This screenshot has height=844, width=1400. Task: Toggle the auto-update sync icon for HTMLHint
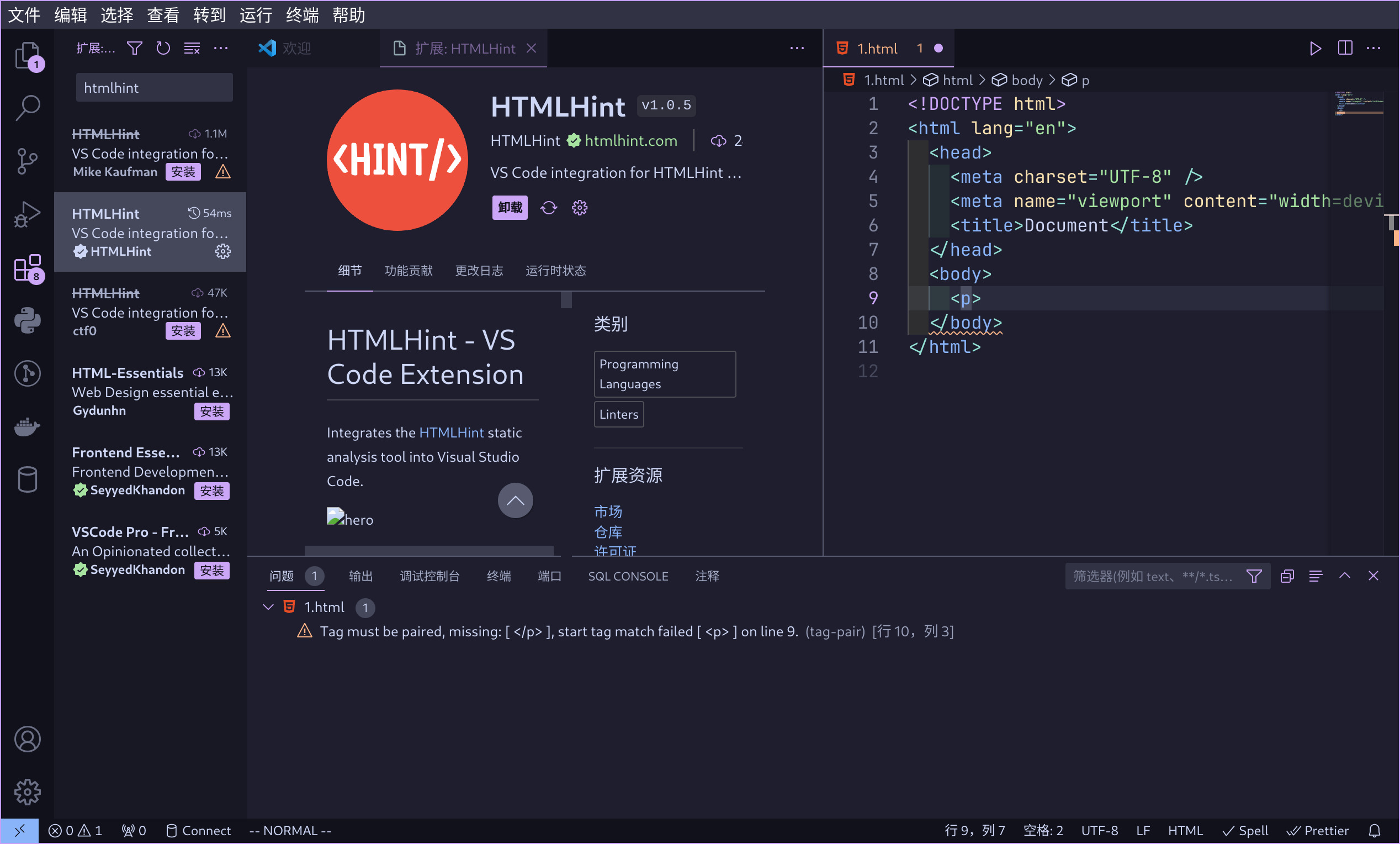point(548,208)
